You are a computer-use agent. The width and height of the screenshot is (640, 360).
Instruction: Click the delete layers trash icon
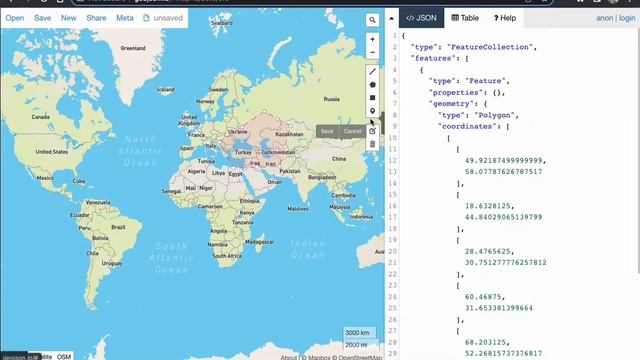[x=372, y=144]
